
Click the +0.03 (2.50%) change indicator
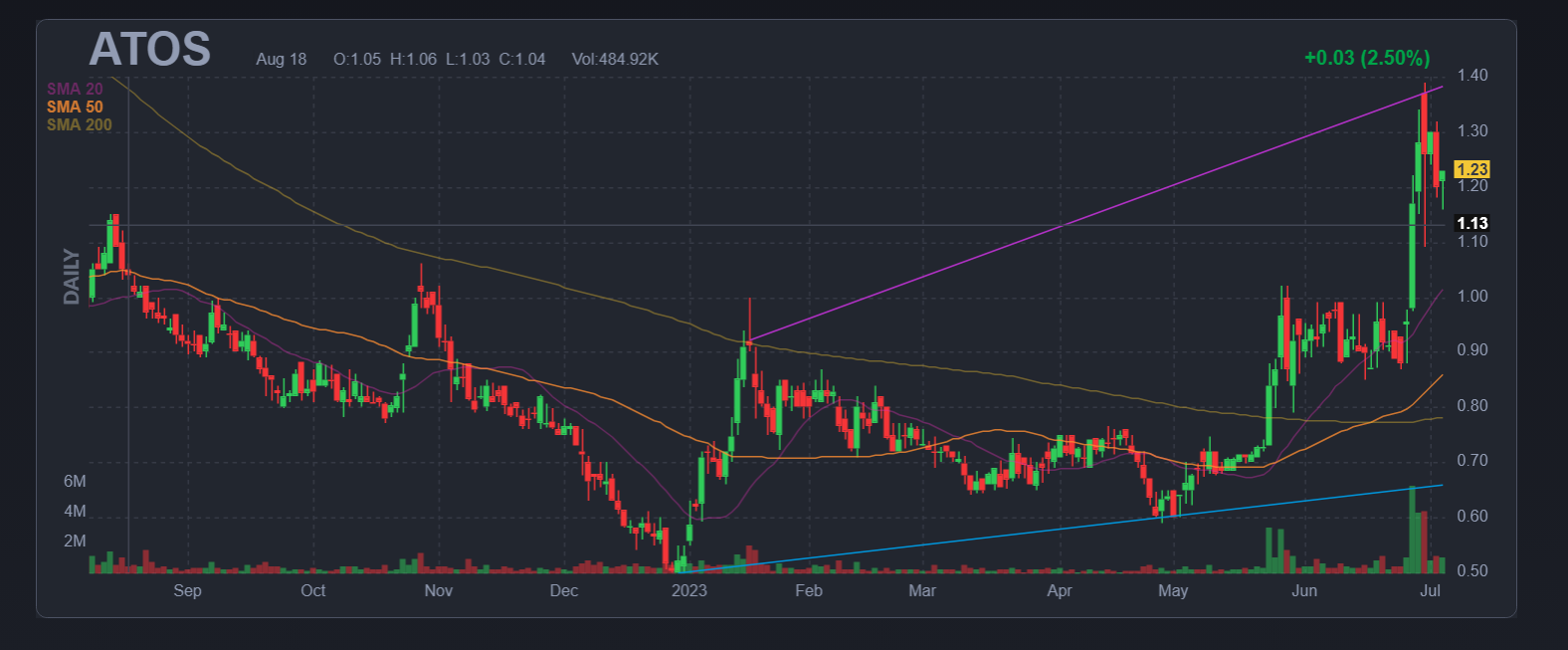1367,58
